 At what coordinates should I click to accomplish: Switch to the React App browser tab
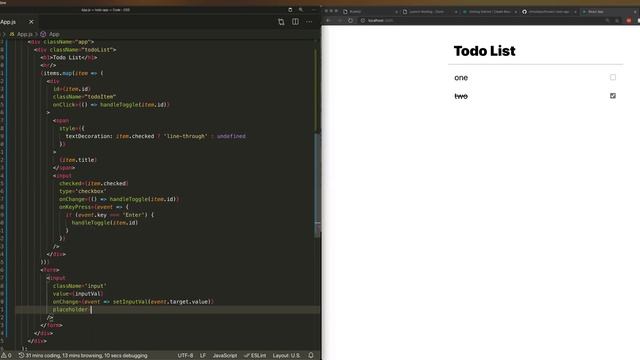pos(608,12)
